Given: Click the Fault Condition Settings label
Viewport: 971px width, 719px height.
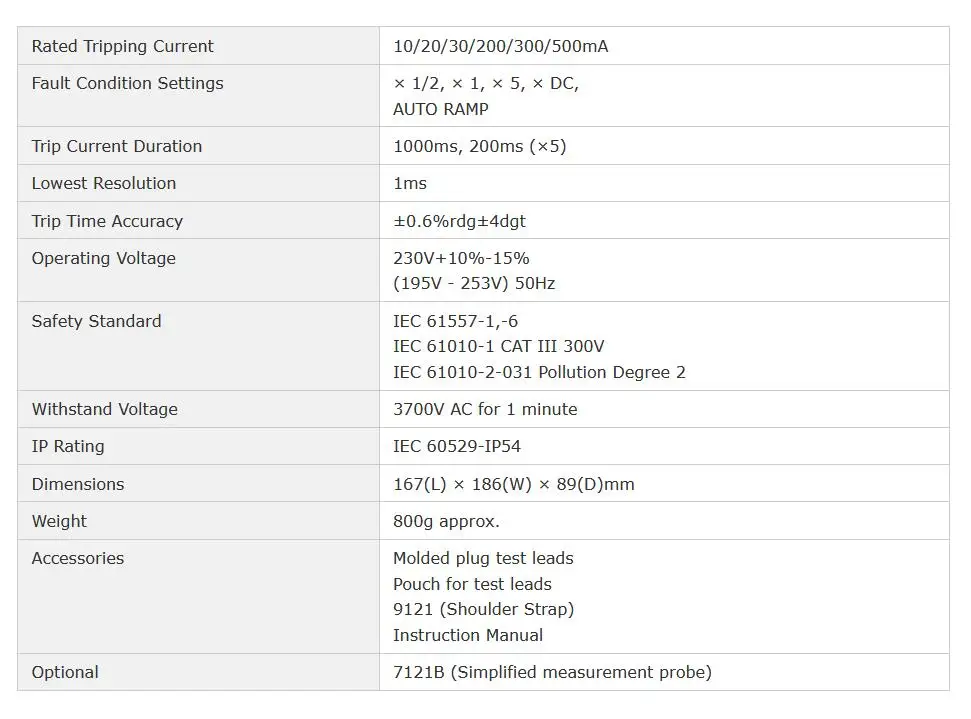Looking at the screenshot, I should coord(128,84).
